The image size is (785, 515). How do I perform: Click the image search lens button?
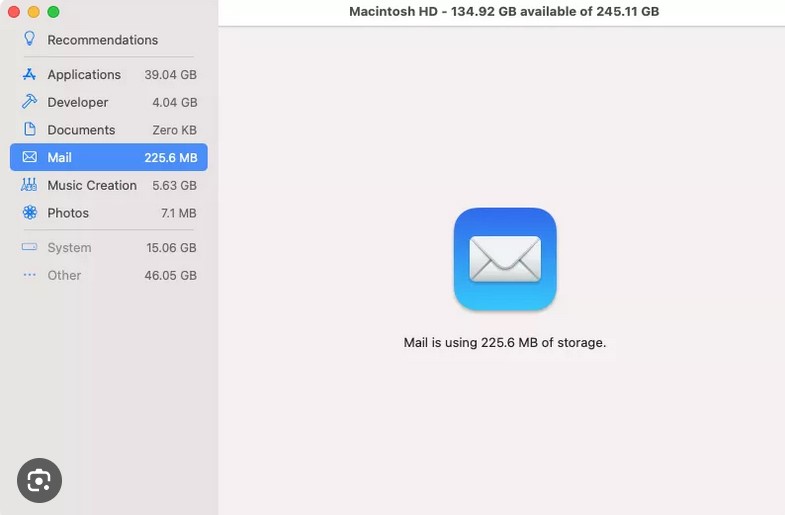39,480
